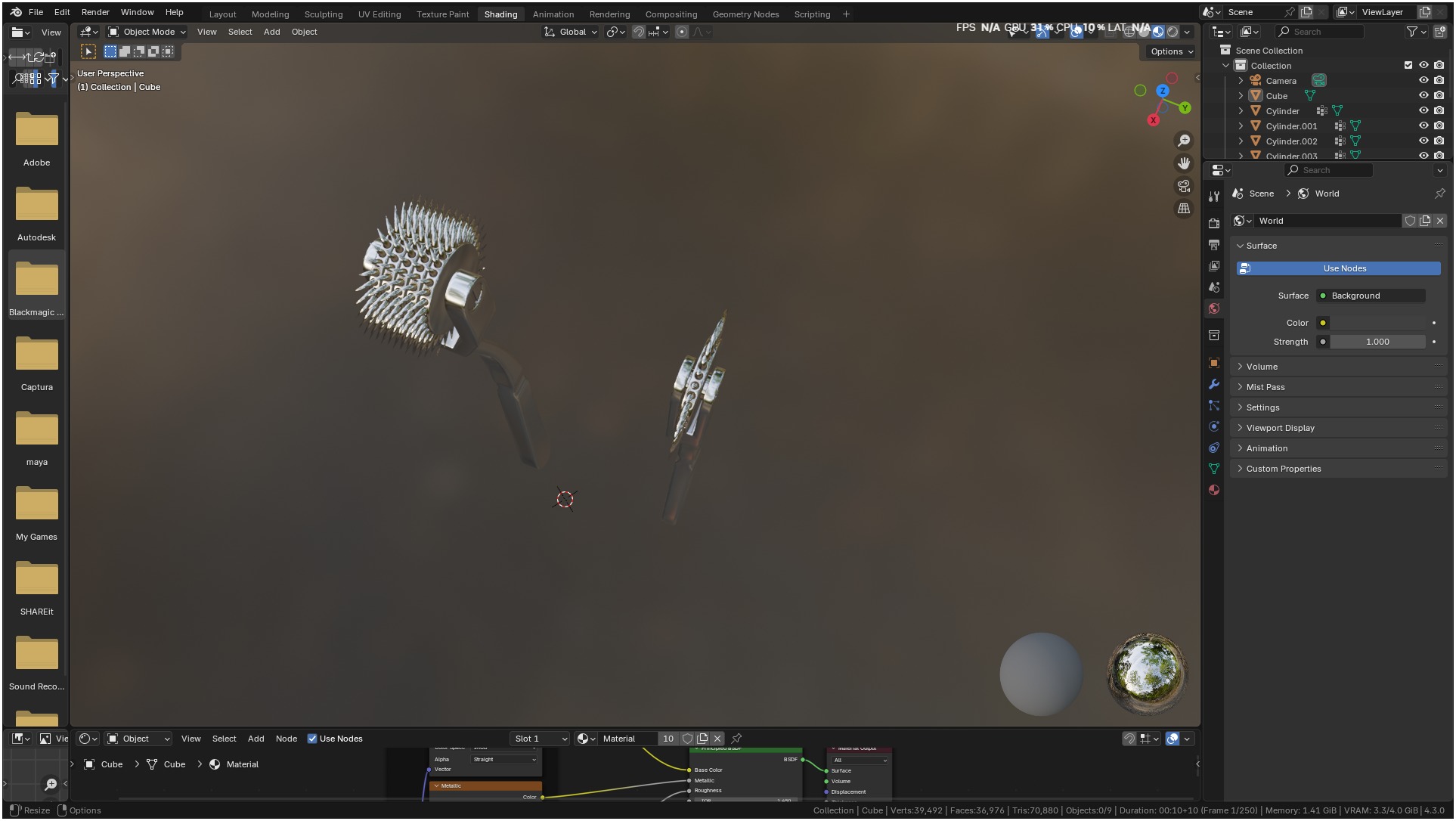Open the World properties tab icon
Image resolution: width=1456 pixels, height=821 pixels.
[1214, 308]
